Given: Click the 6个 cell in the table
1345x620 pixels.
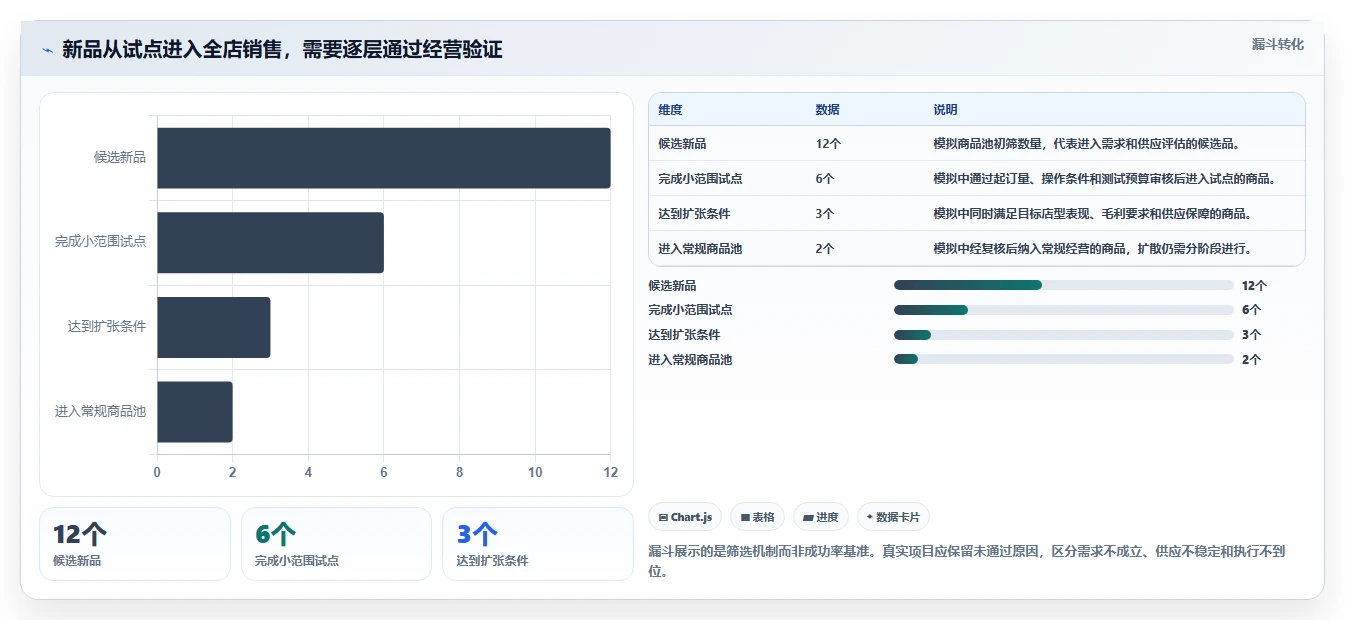Looking at the screenshot, I should (x=825, y=179).
